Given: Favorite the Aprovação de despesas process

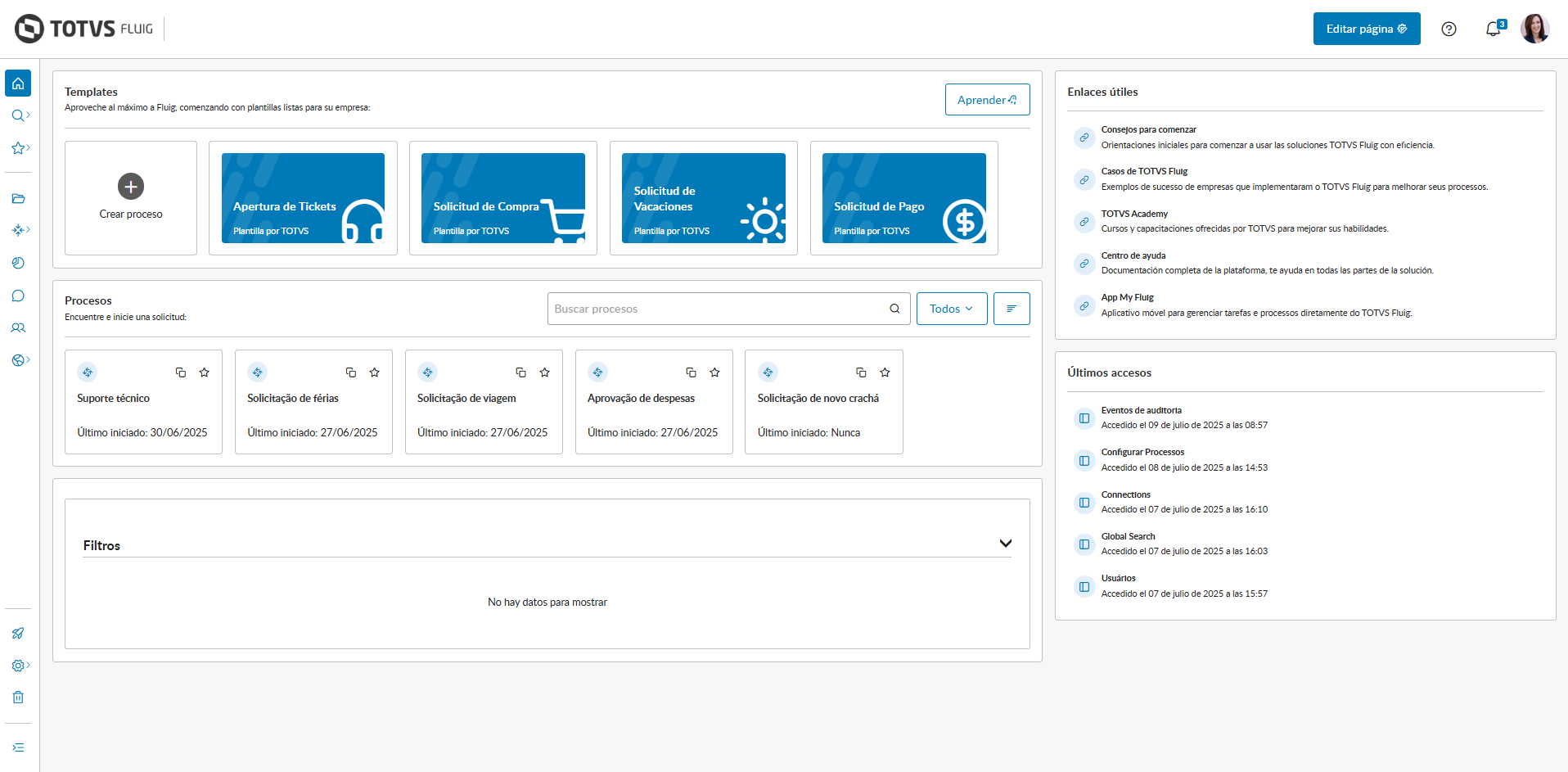Looking at the screenshot, I should pyautogui.click(x=715, y=372).
